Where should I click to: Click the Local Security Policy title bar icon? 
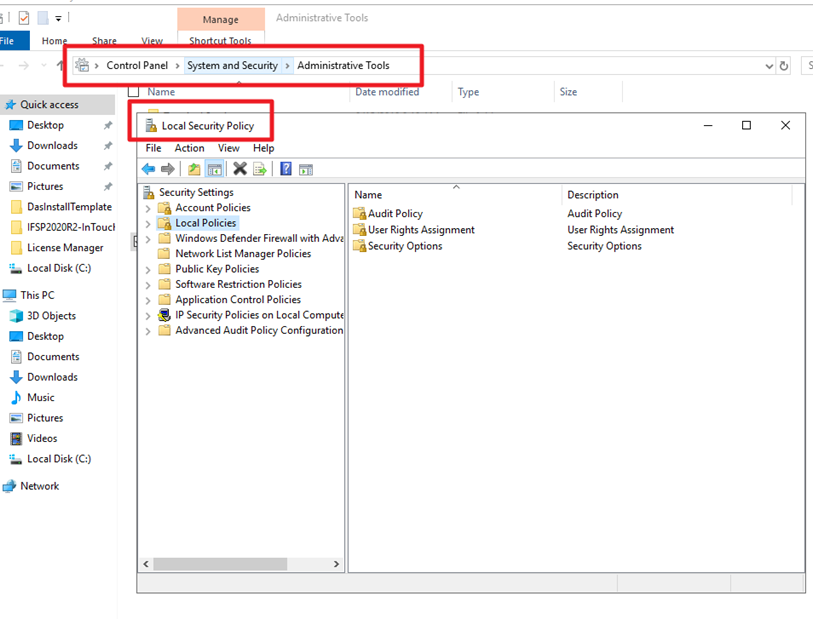(x=151, y=125)
